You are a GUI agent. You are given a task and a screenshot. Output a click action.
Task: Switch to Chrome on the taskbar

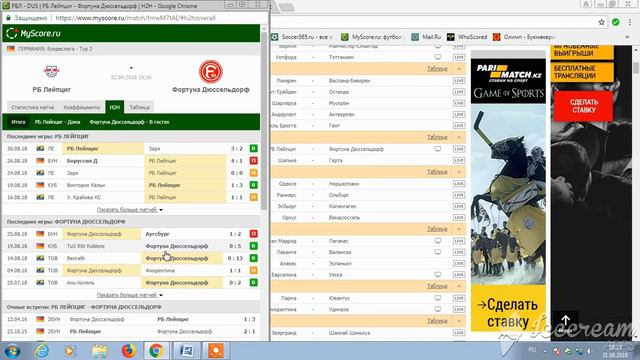coord(156,351)
